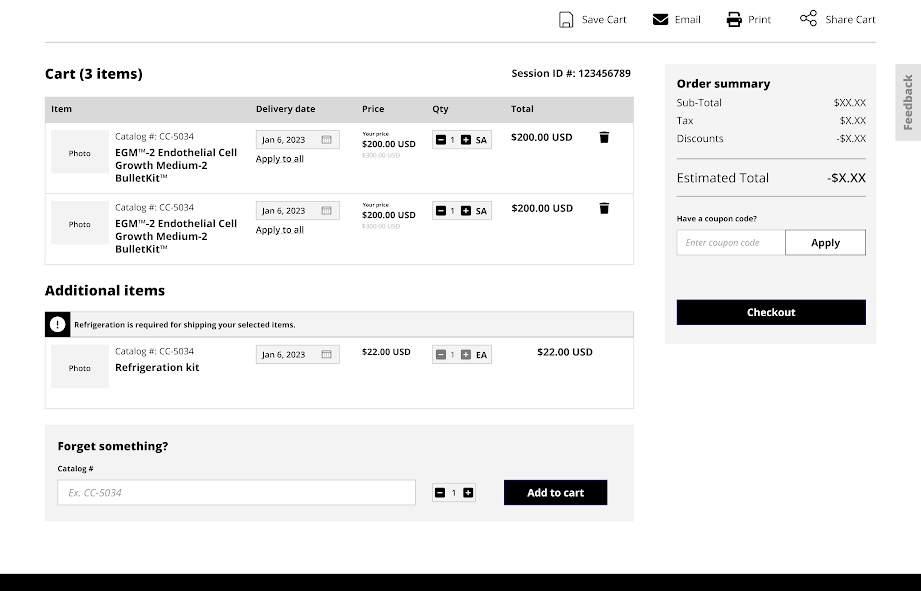Apply the coupon code
The height and width of the screenshot is (591, 921).
(825, 242)
